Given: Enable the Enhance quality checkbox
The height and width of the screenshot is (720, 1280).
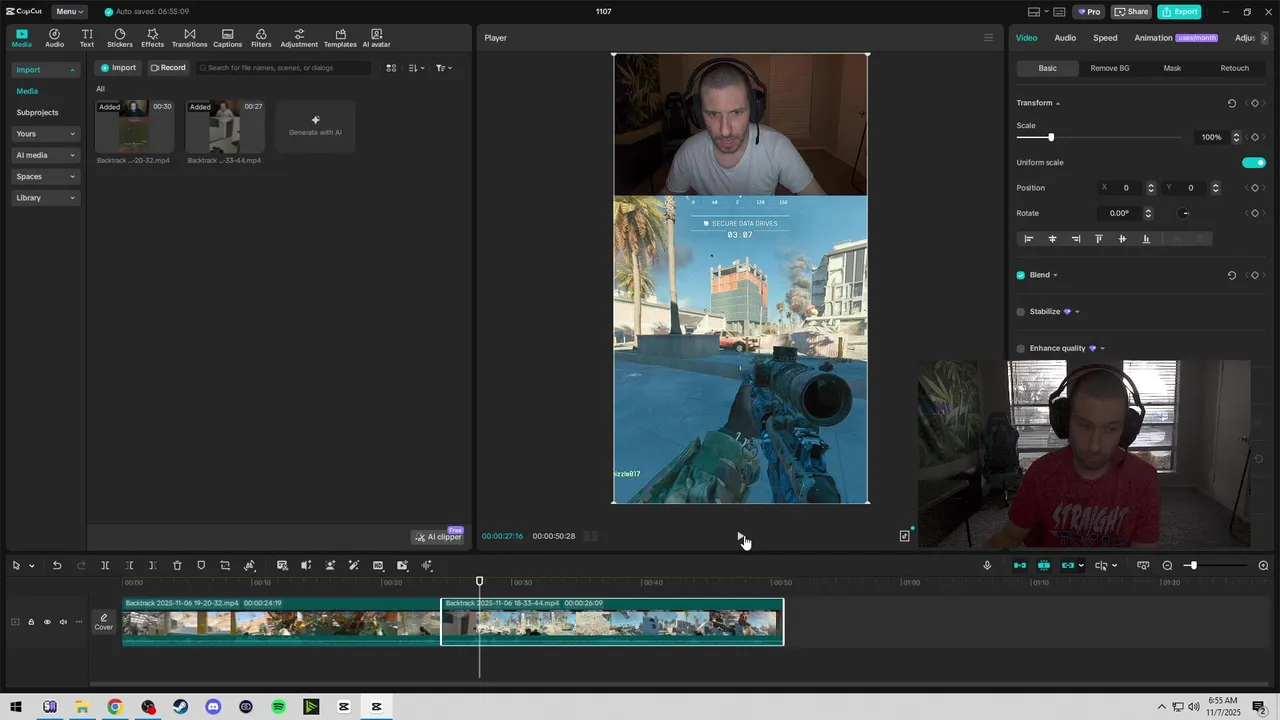Looking at the screenshot, I should coord(1021,349).
